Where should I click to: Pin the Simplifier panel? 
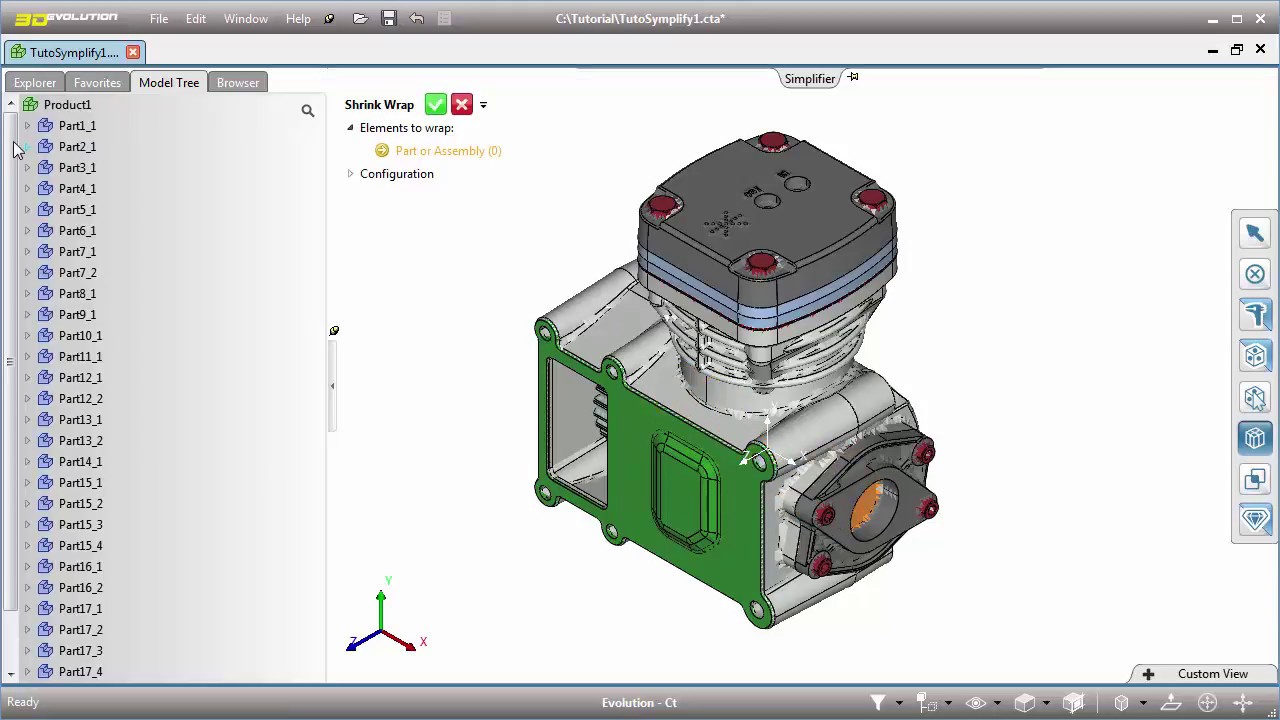point(853,77)
